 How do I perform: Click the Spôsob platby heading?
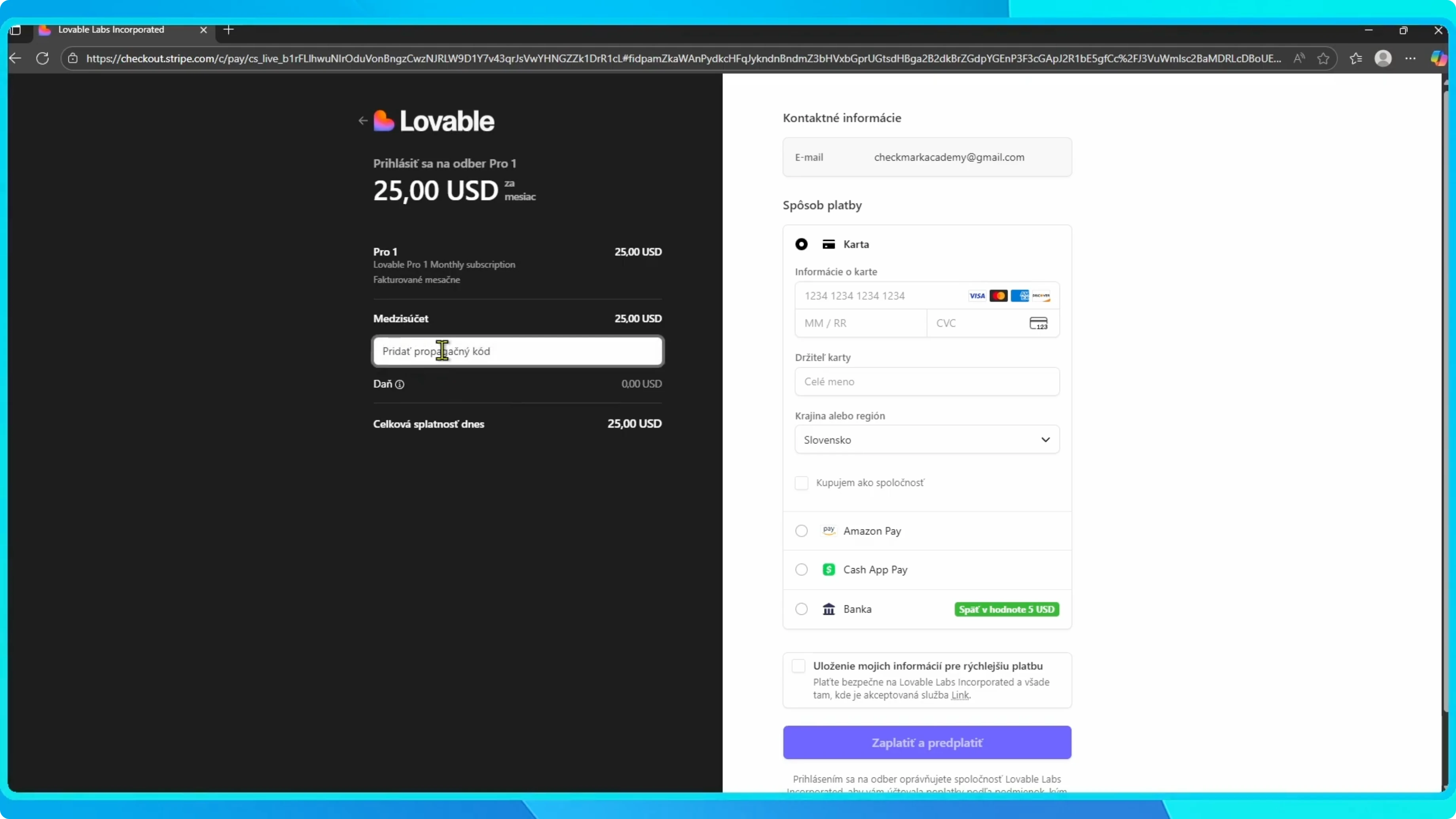[x=822, y=205]
